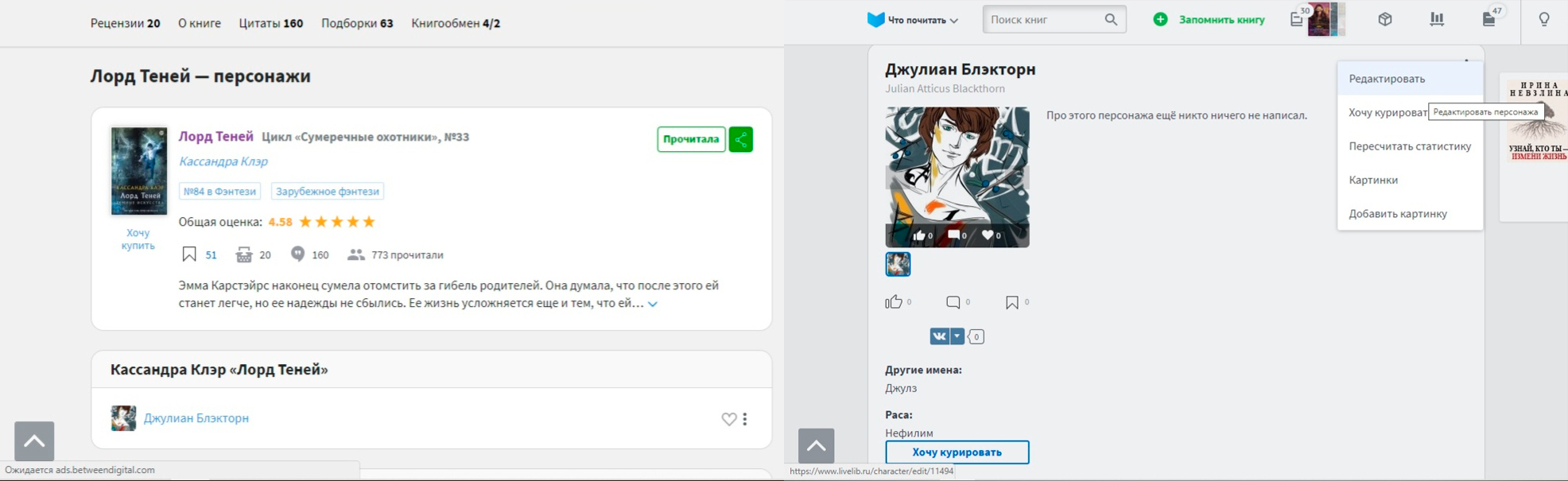
Task: Open the reading list icon with badge 30
Action: [1298, 17]
